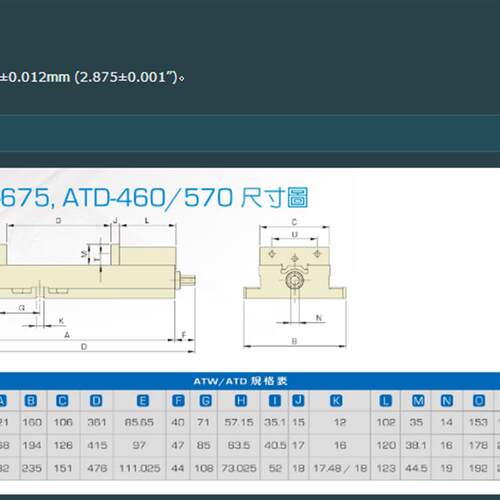This screenshot has width=500, height=500.
Task: Click the blue H column header badge
Action: [241, 401]
